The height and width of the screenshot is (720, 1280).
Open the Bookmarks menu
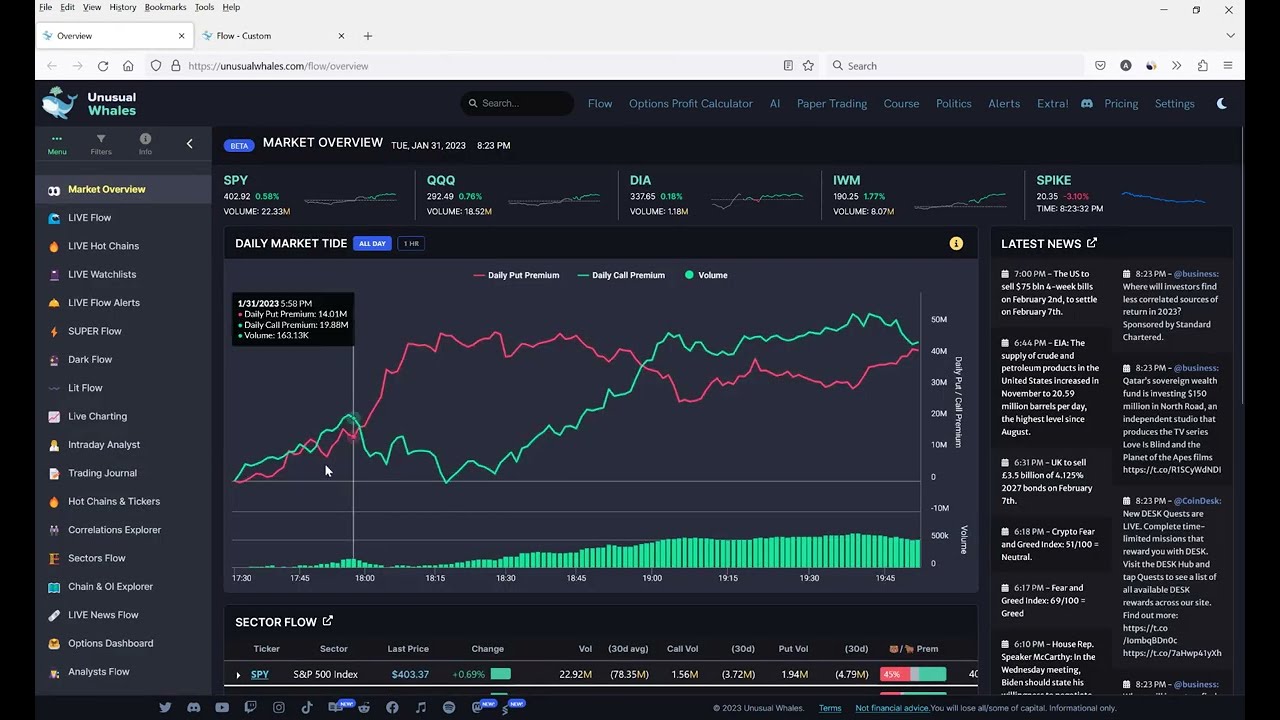(165, 7)
